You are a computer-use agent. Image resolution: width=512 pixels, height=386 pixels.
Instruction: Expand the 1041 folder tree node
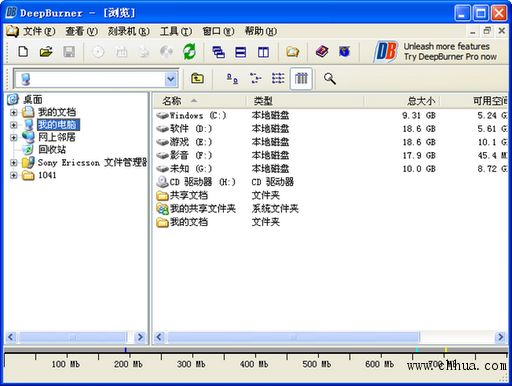pos(13,175)
